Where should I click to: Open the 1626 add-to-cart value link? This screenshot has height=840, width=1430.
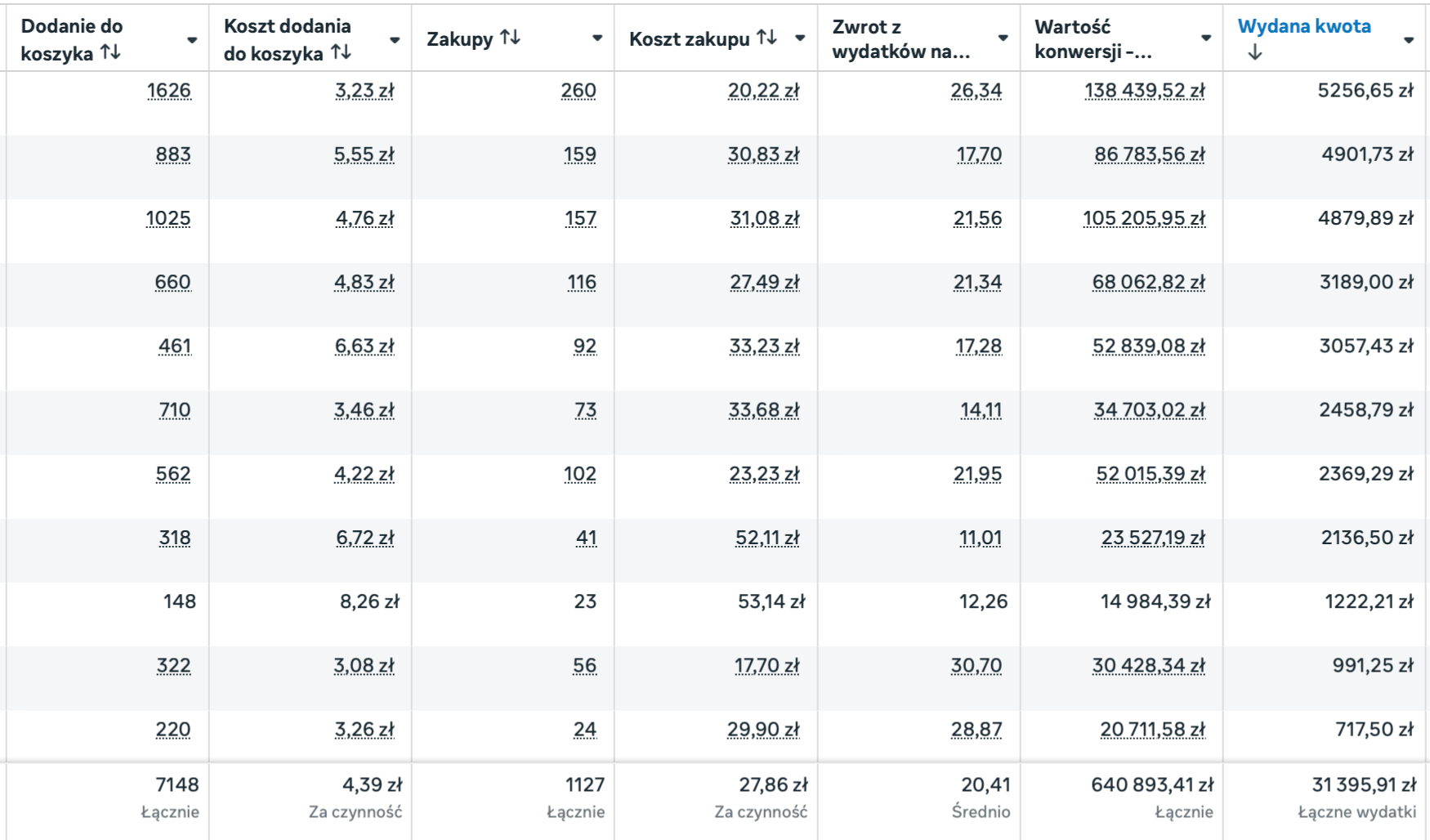(169, 91)
